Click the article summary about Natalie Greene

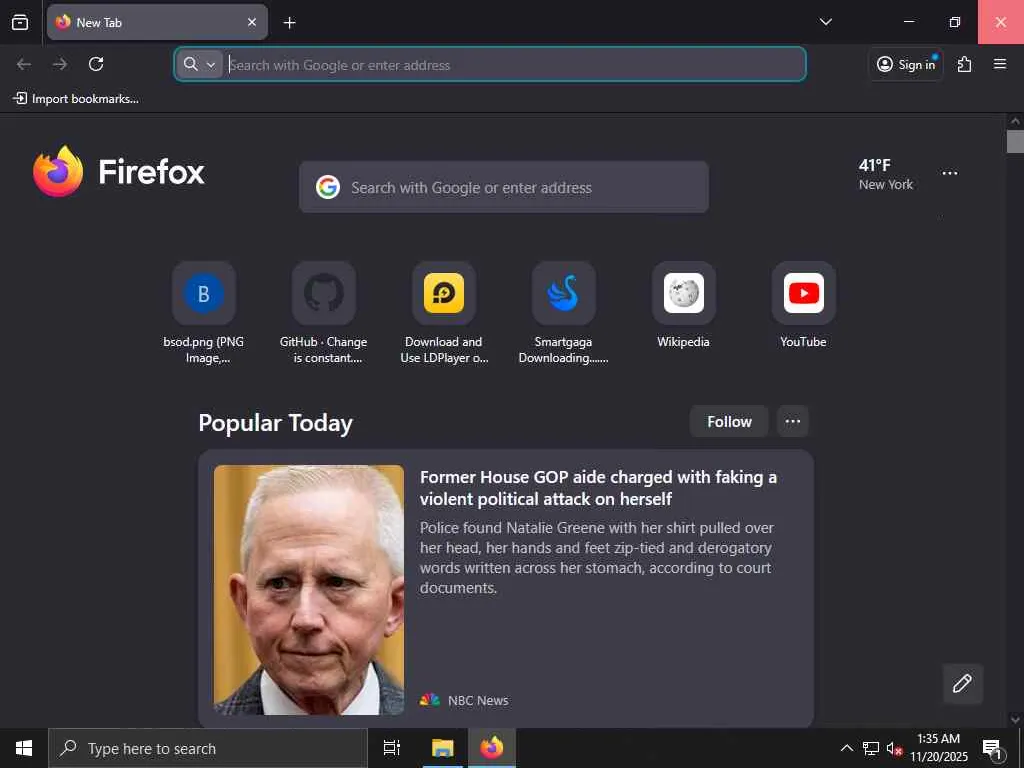(x=598, y=557)
